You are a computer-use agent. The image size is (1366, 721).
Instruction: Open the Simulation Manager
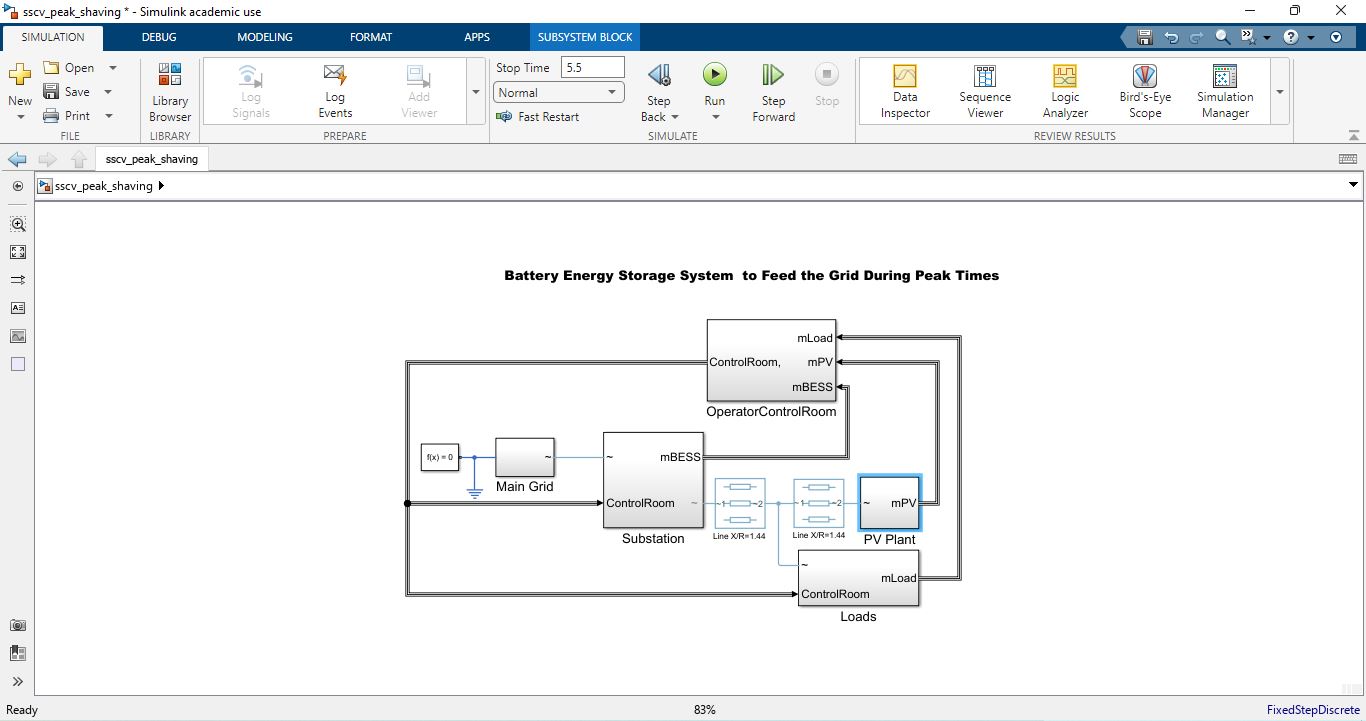point(1223,90)
